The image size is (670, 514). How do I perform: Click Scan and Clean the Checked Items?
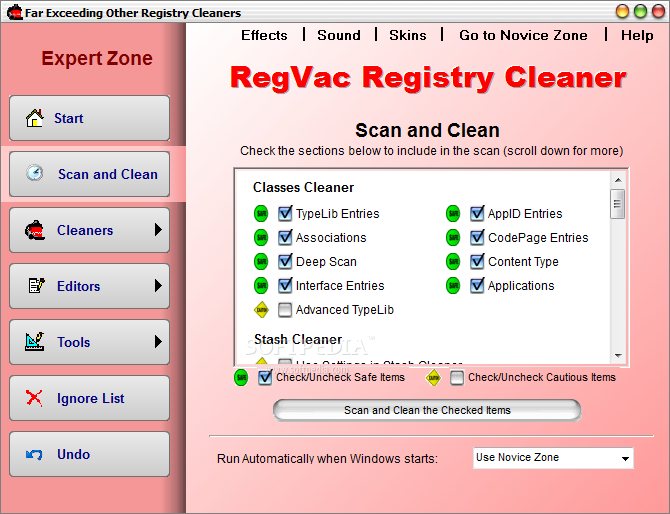click(427, 410)
